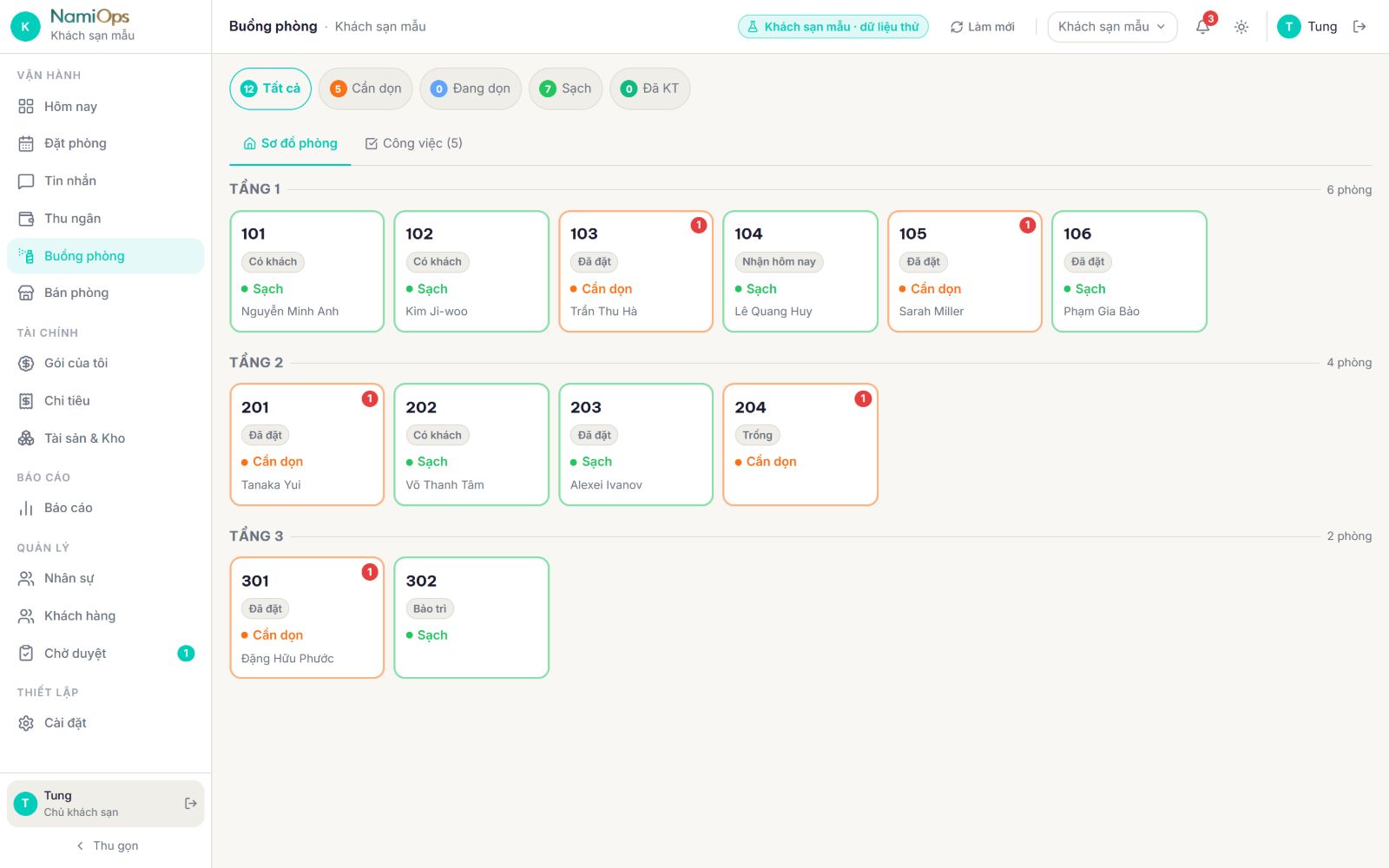Screen dimensions: 1389x868
Task: Click the Tin nhắn message icon
Action: click(x=26, y=181)
